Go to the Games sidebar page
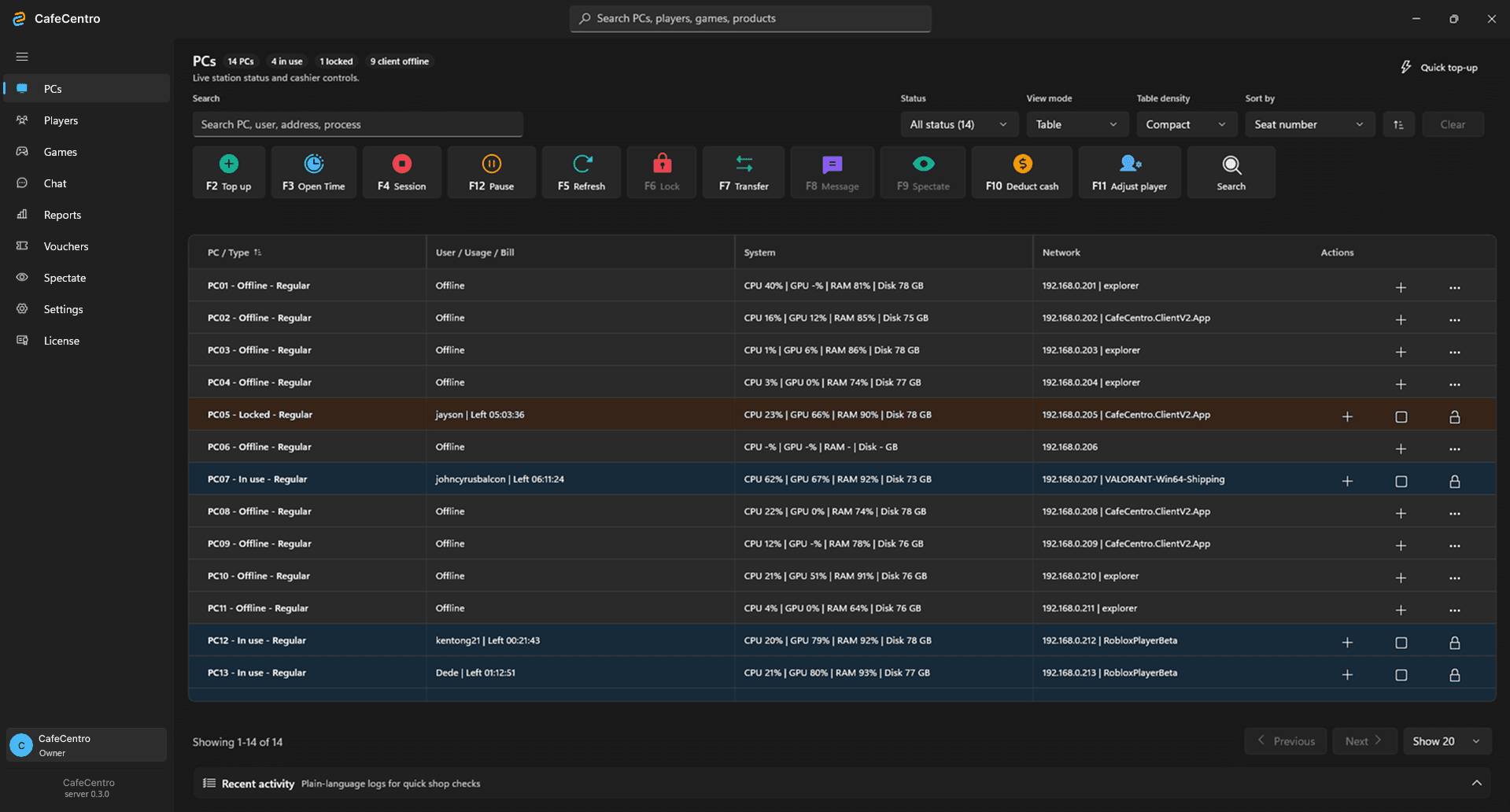This screenshot has height=812, width=1510. click(x=87, y=152)
